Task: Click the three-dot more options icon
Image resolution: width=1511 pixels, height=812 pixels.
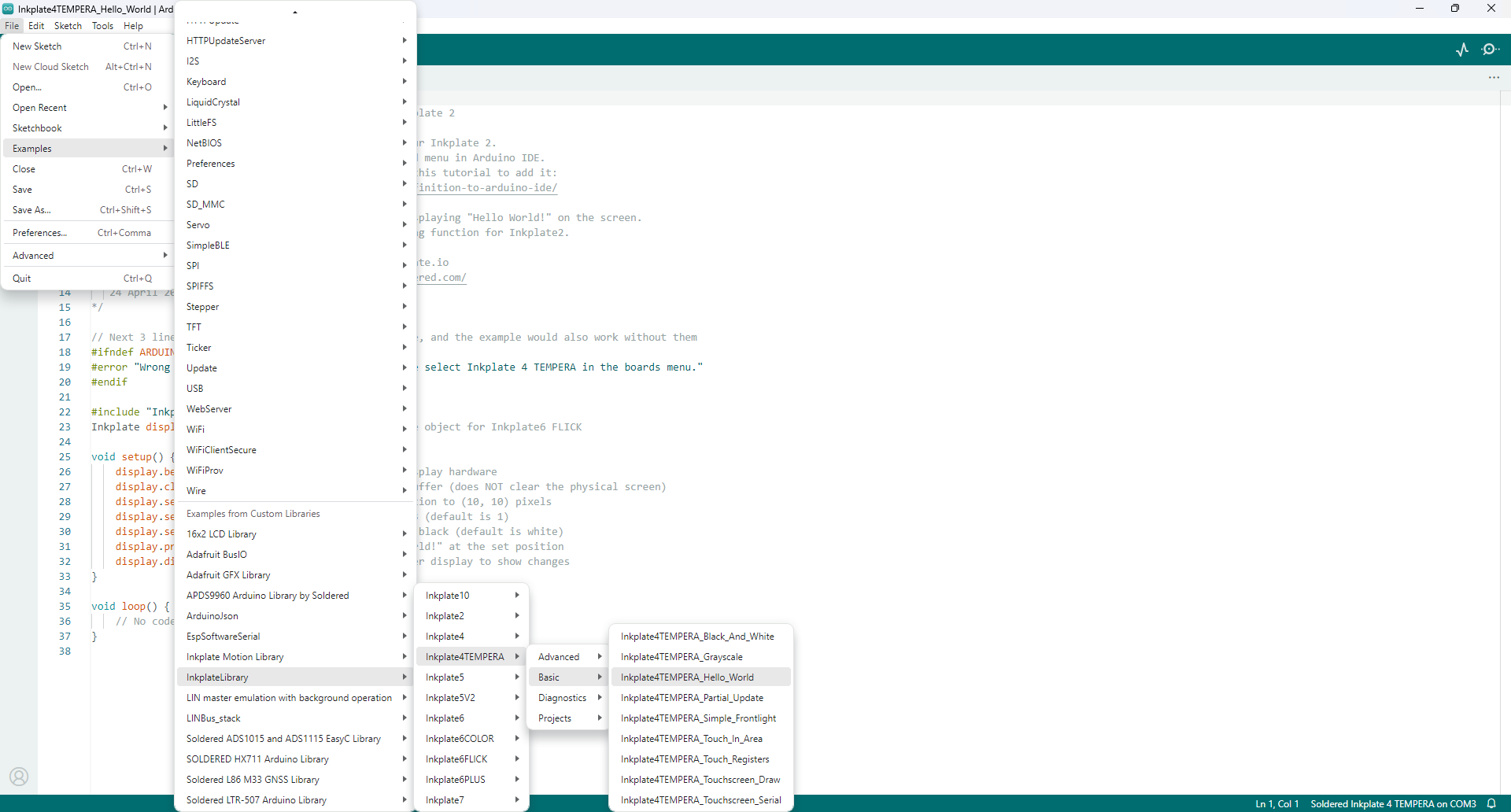Action: click(x=1494, y=78)
